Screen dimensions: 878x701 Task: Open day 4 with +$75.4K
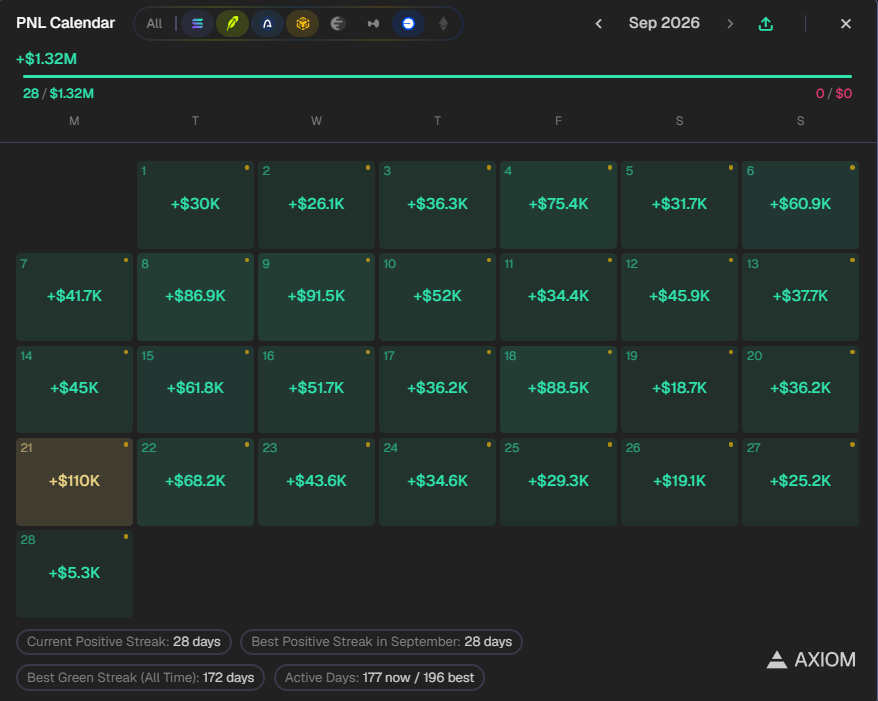click(x=558, y=205)
